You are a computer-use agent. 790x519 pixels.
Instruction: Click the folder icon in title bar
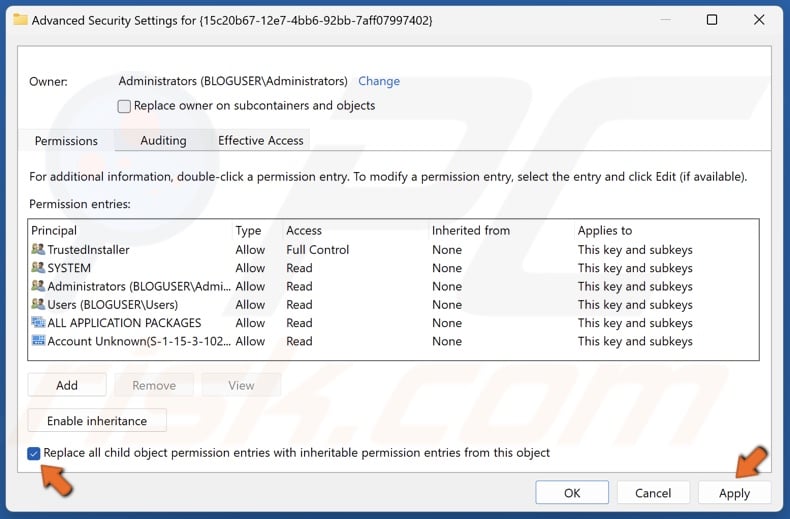click(20, 20)
